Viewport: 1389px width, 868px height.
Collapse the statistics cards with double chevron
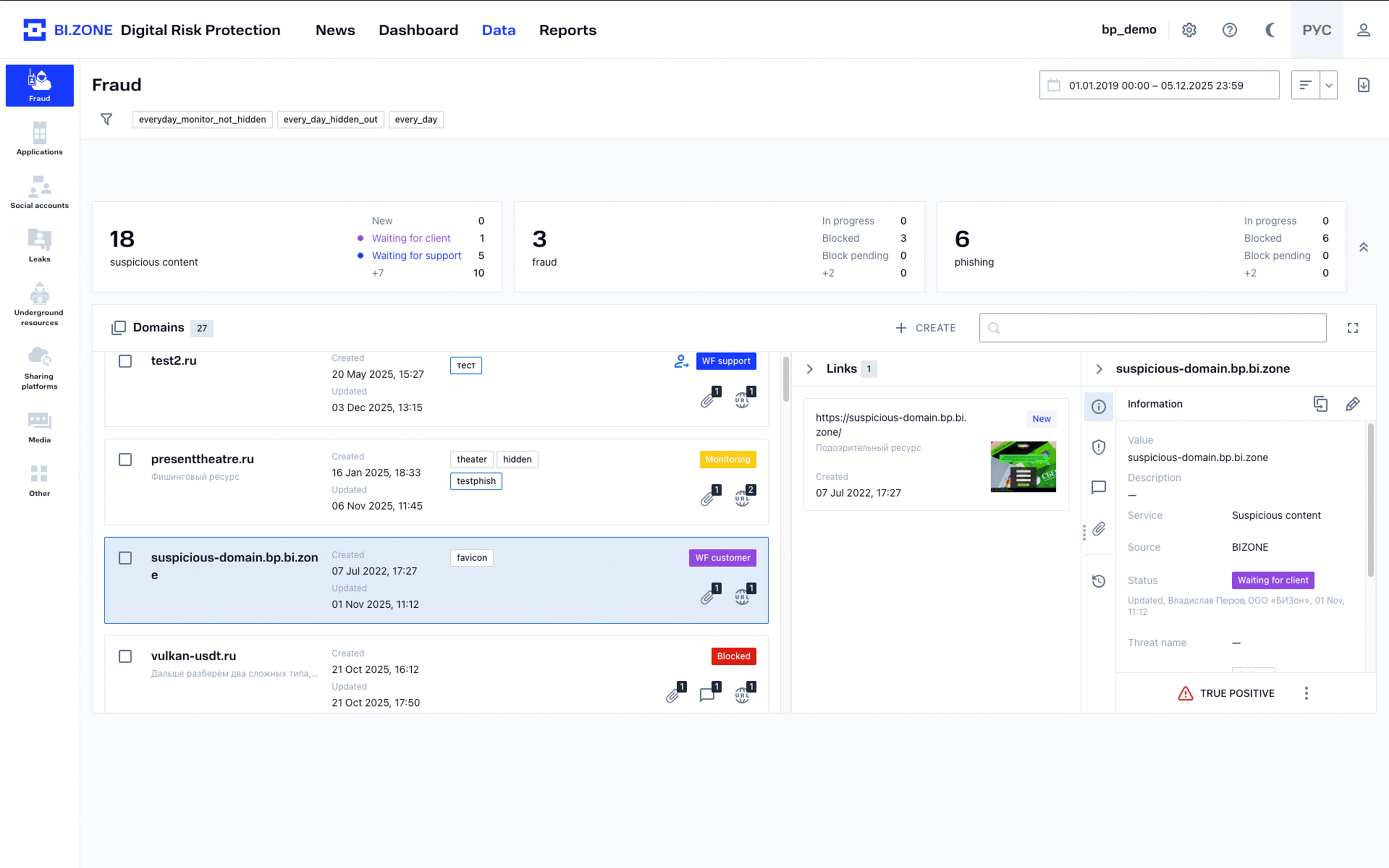click(1363, 247)
